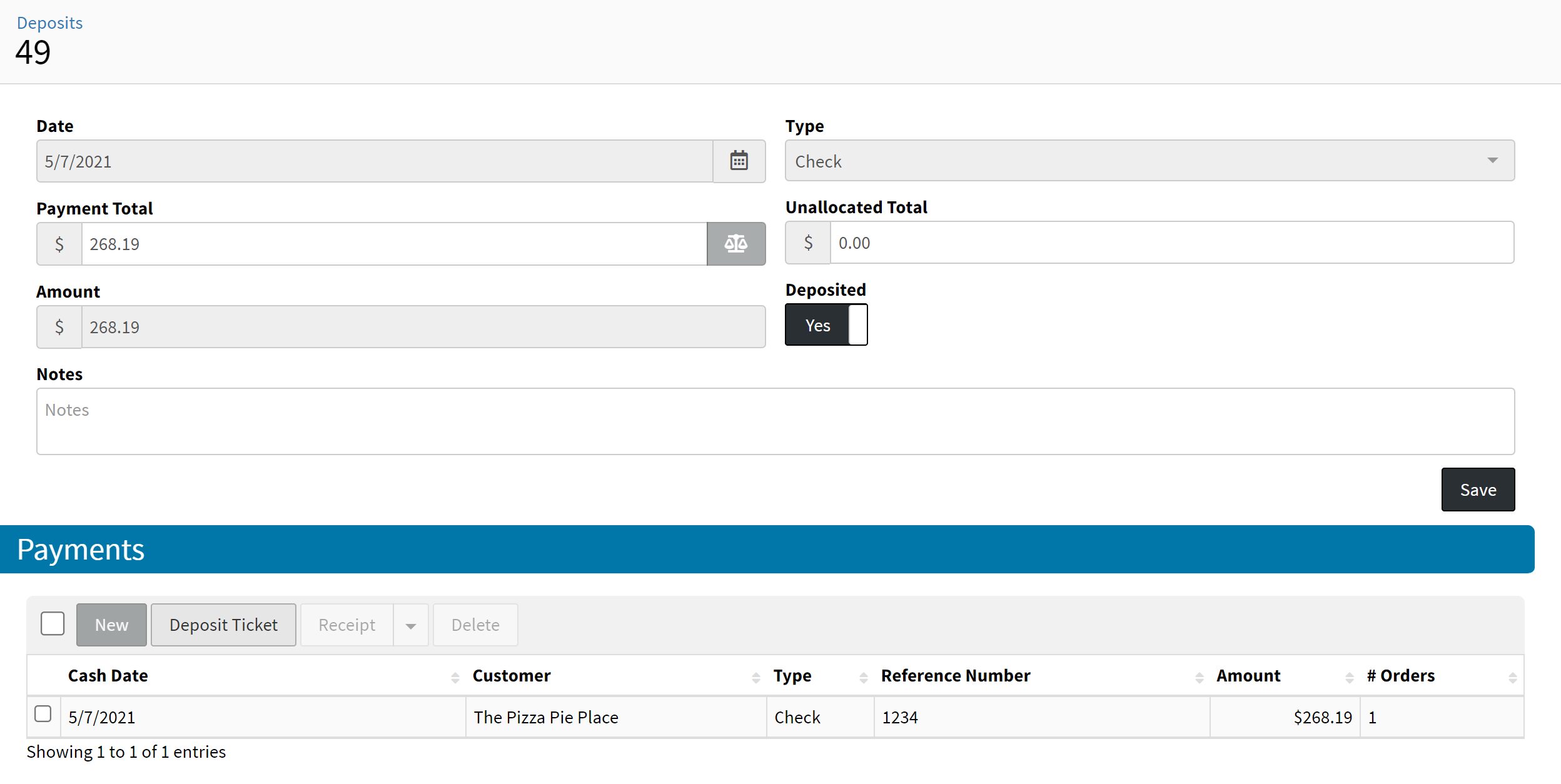The width and height of the screenshot is (1561, 784).
Task: Go to Deposits breadcrumb link
Action: click(49, 23)
